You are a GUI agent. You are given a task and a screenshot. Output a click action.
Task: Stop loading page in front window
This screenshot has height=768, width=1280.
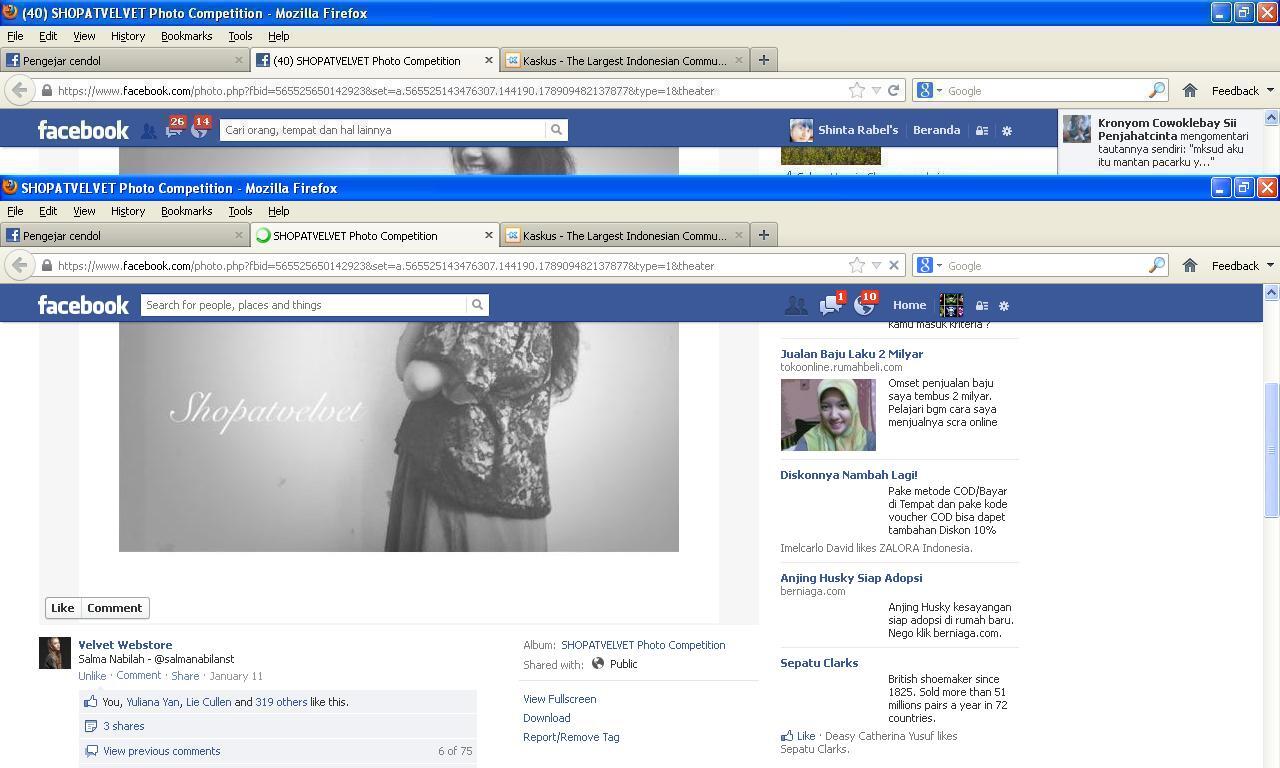(894, 266)
